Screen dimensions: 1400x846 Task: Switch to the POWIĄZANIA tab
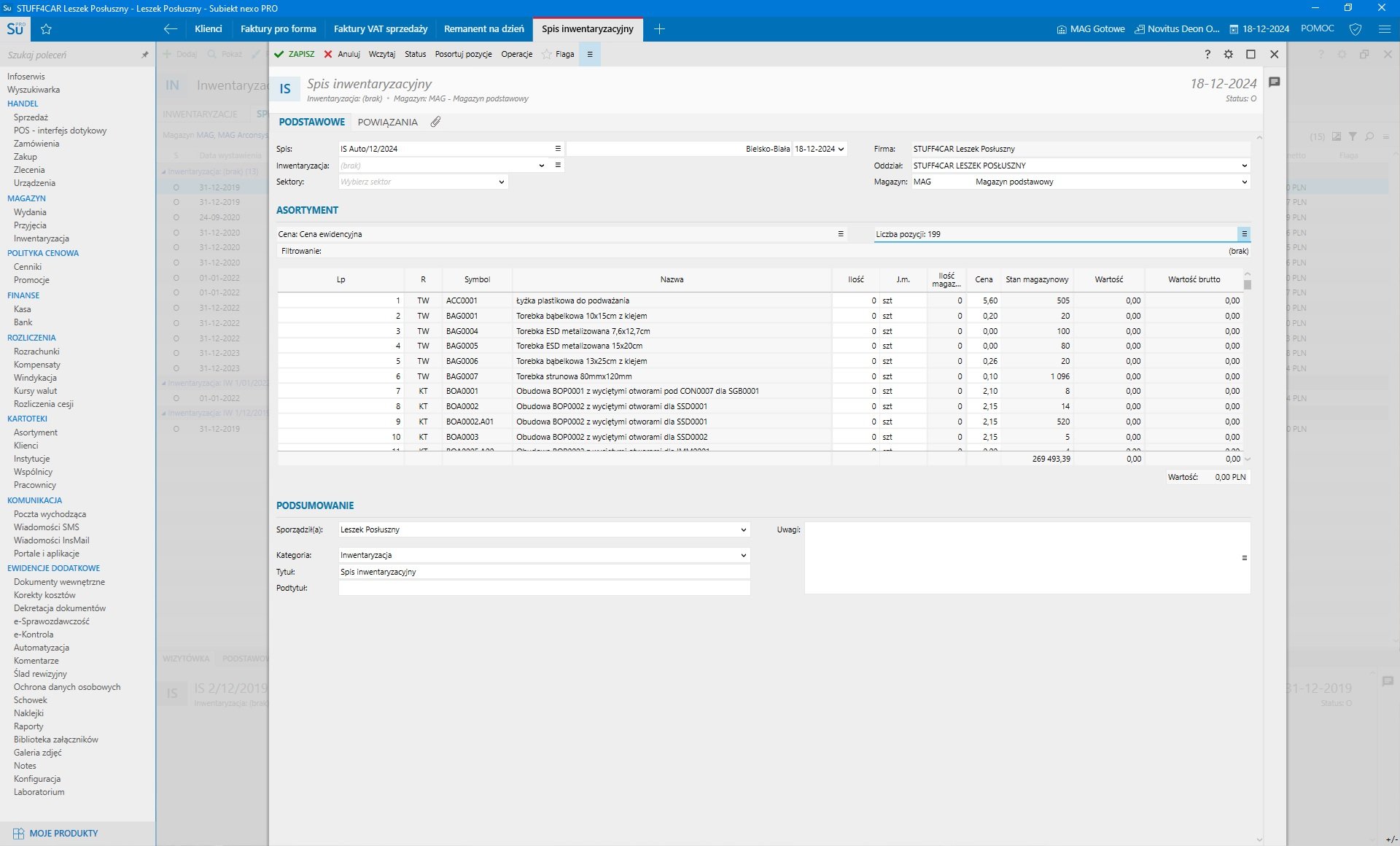[x=387, y=123]
